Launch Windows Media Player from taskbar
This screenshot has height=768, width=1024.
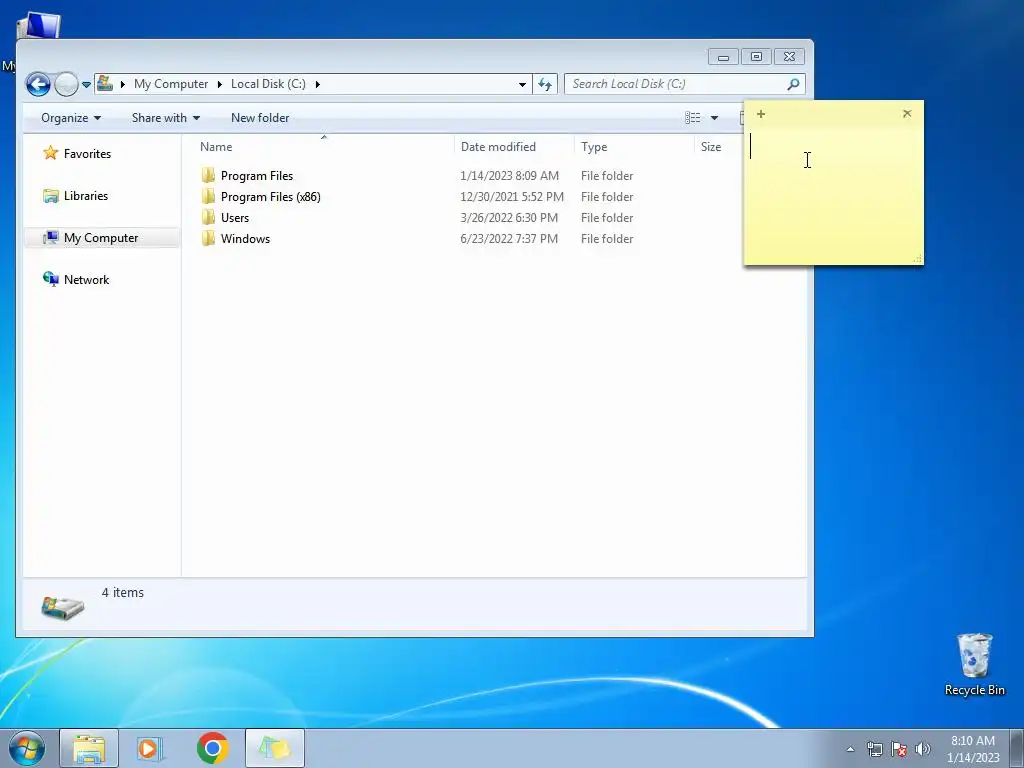[150, 748]
